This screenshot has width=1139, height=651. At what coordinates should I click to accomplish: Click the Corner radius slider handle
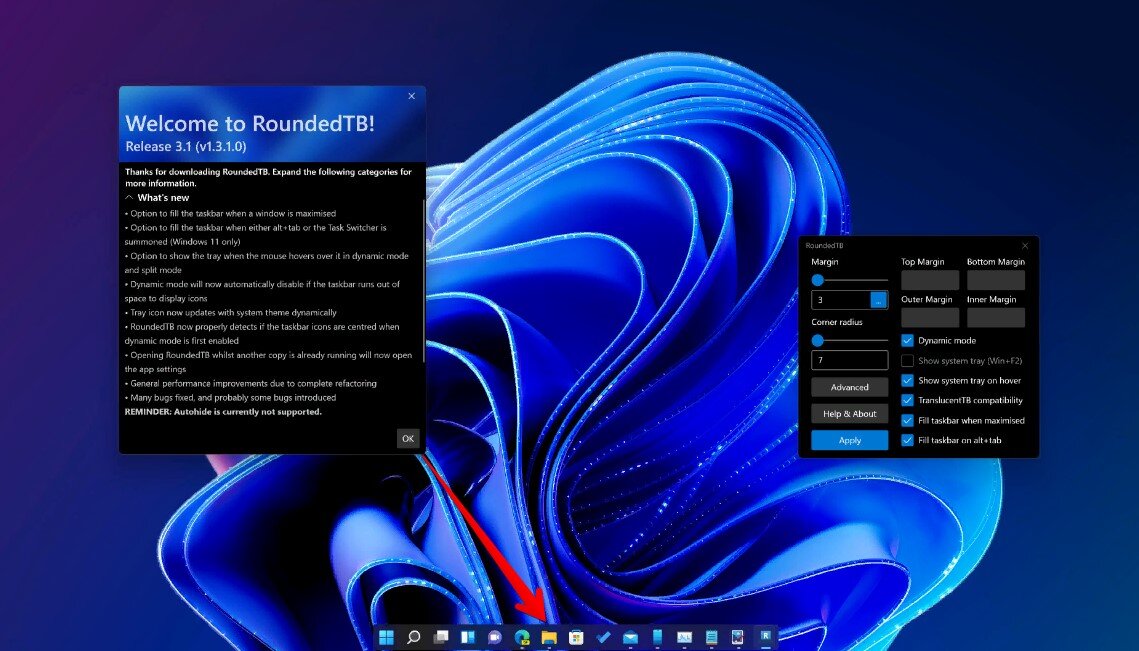818,340
